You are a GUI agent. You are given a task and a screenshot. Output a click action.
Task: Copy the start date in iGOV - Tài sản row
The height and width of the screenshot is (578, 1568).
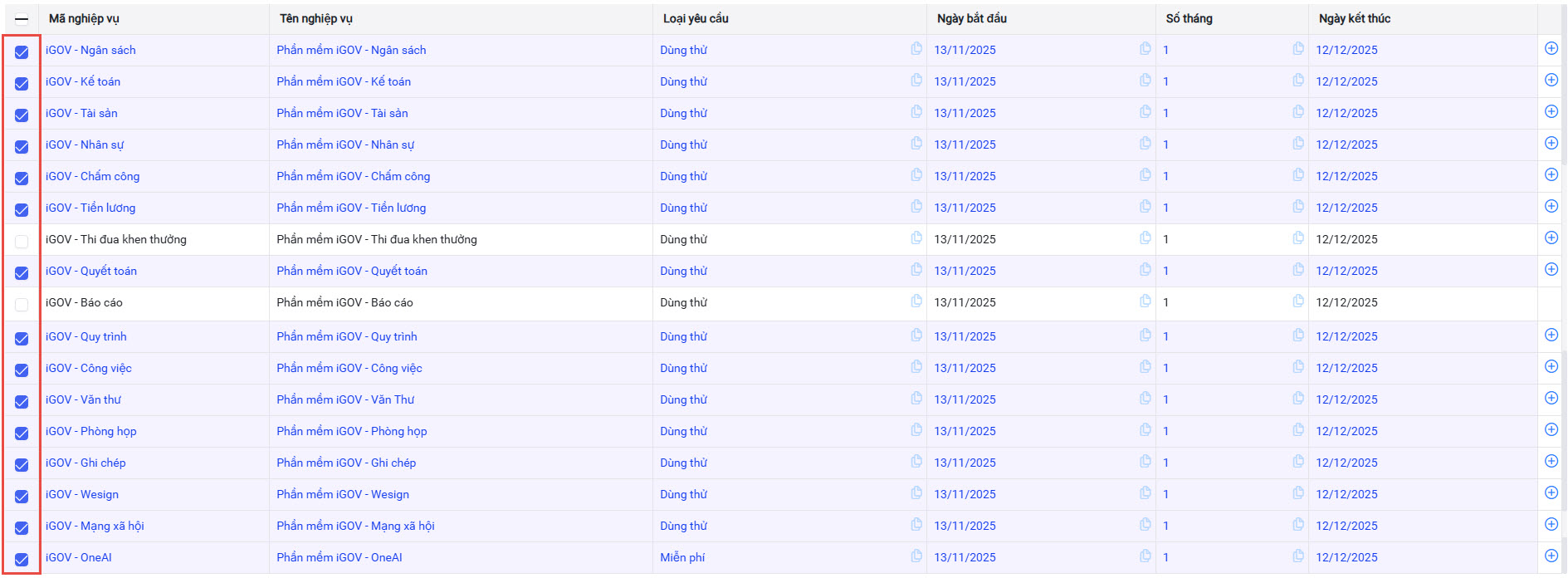coord(1145,112)
